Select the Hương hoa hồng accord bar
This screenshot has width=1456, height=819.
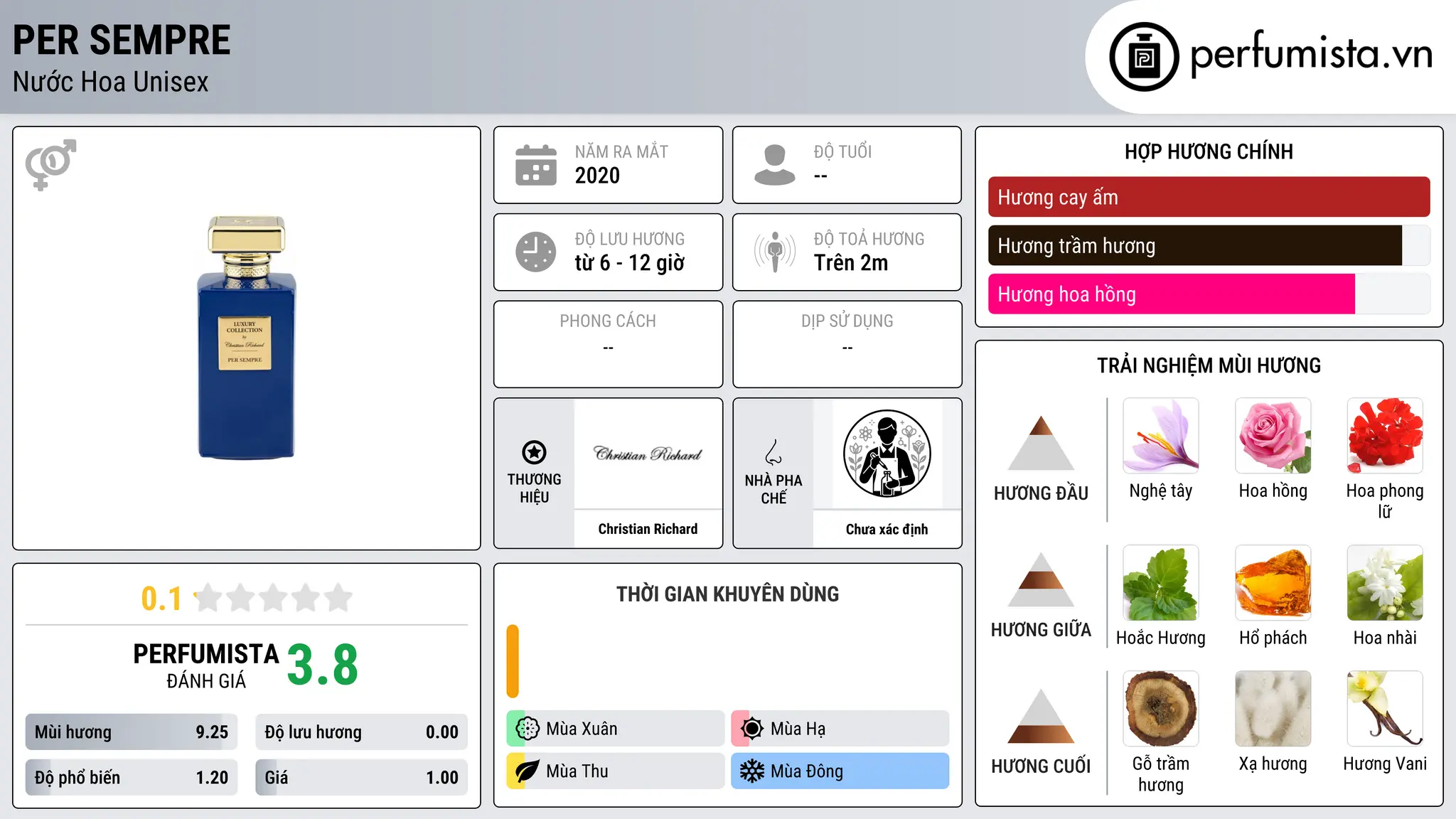(1209, 294)
